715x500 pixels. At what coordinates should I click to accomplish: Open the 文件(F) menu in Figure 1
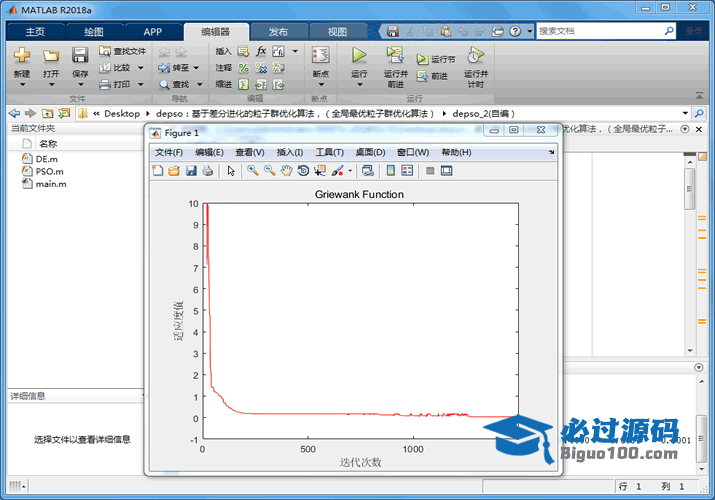coord(169,152)
